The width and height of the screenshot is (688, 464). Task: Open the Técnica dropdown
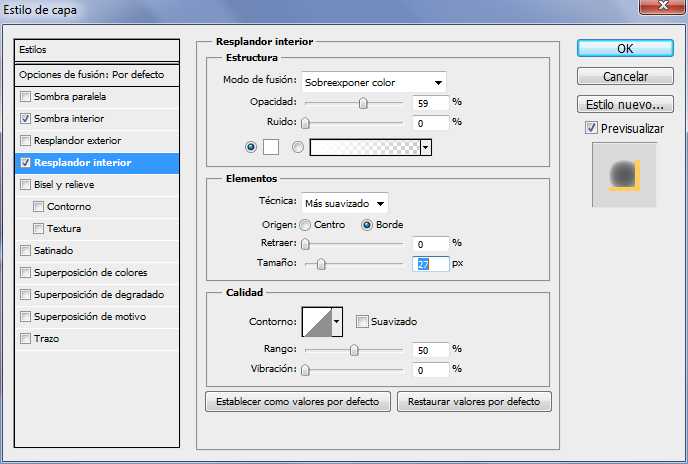pos(344,203)
